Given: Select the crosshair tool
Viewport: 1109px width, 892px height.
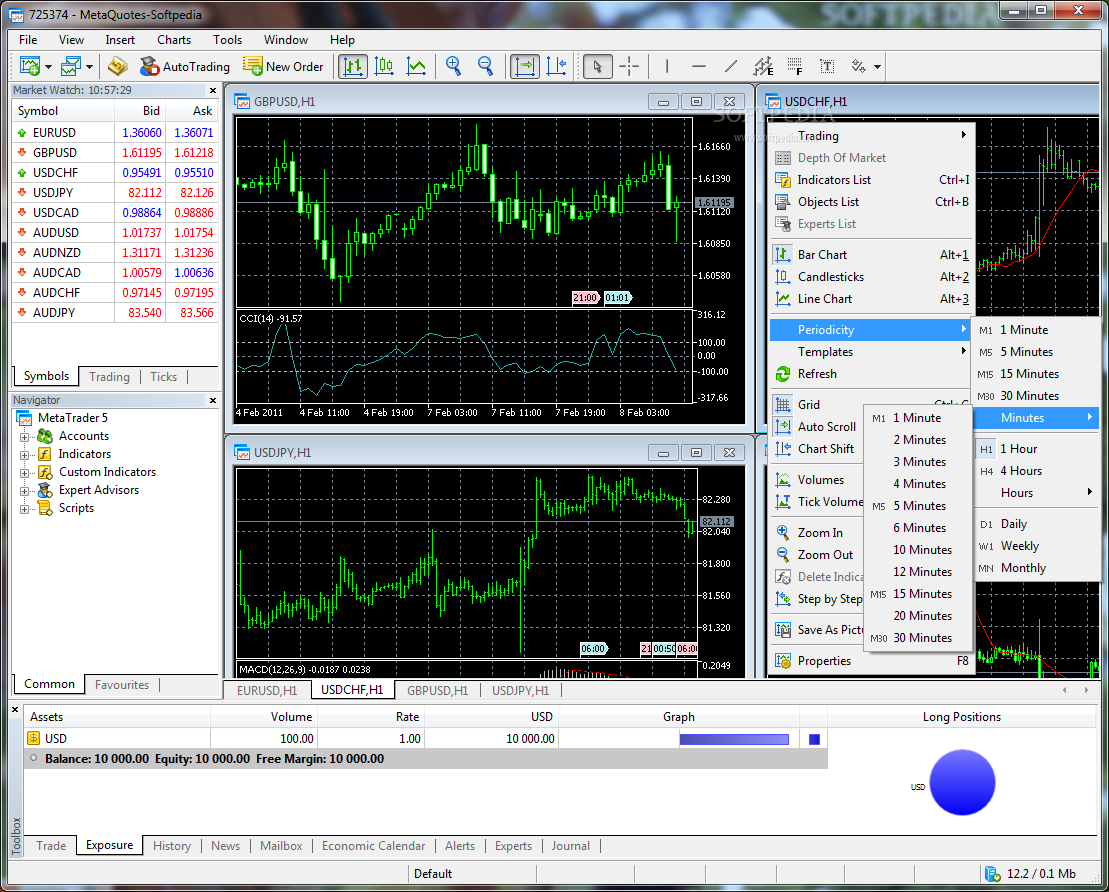Looking at the screenshot, I should pyautogui.click(x=629, y=66).
